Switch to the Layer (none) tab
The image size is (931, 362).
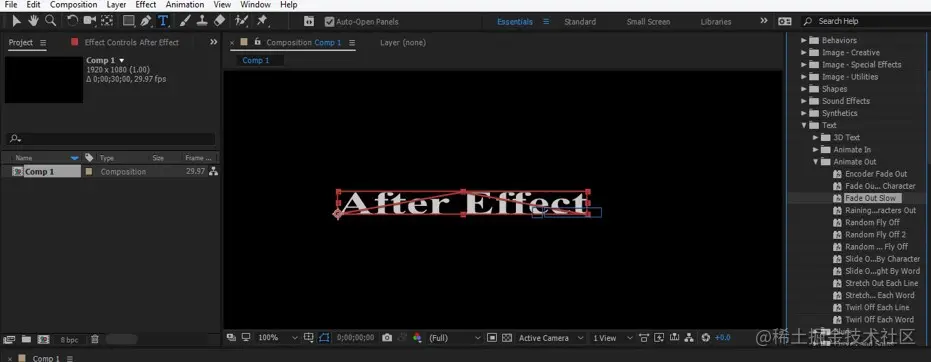tap(403, 42)
